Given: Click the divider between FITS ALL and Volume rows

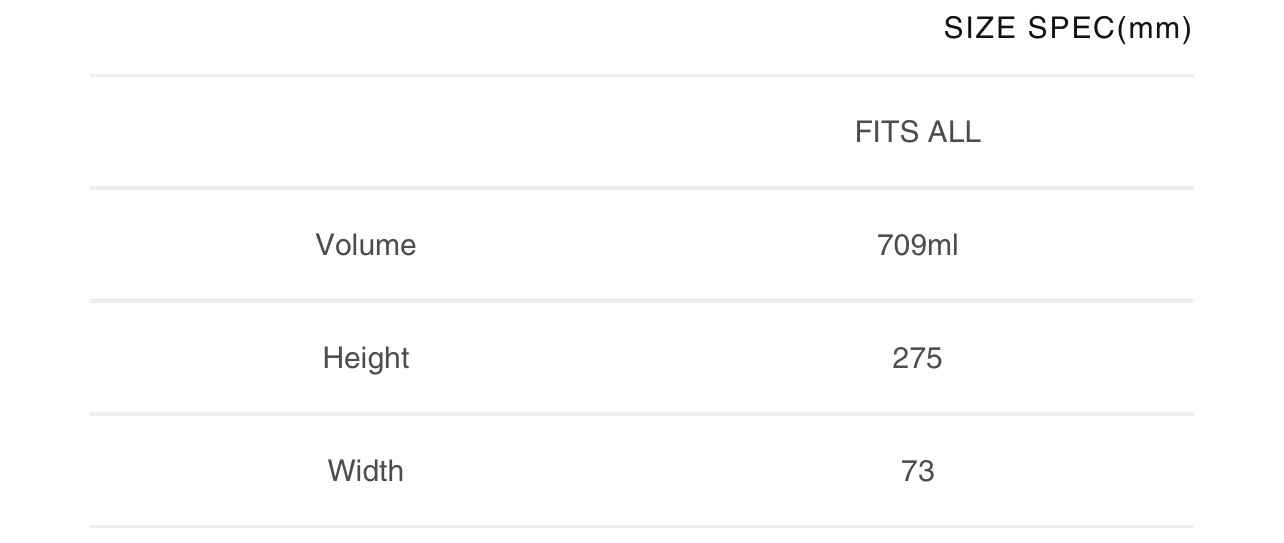Looking at the screenshot, I should [x=641, y=188].
